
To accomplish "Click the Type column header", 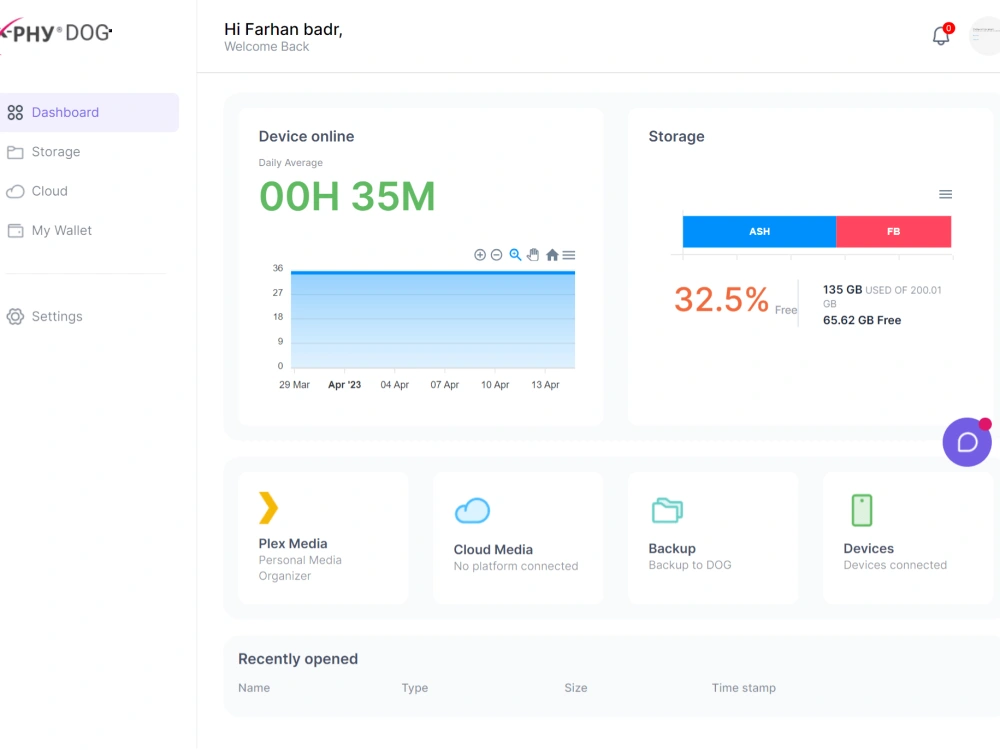I will tap(415, 688).
